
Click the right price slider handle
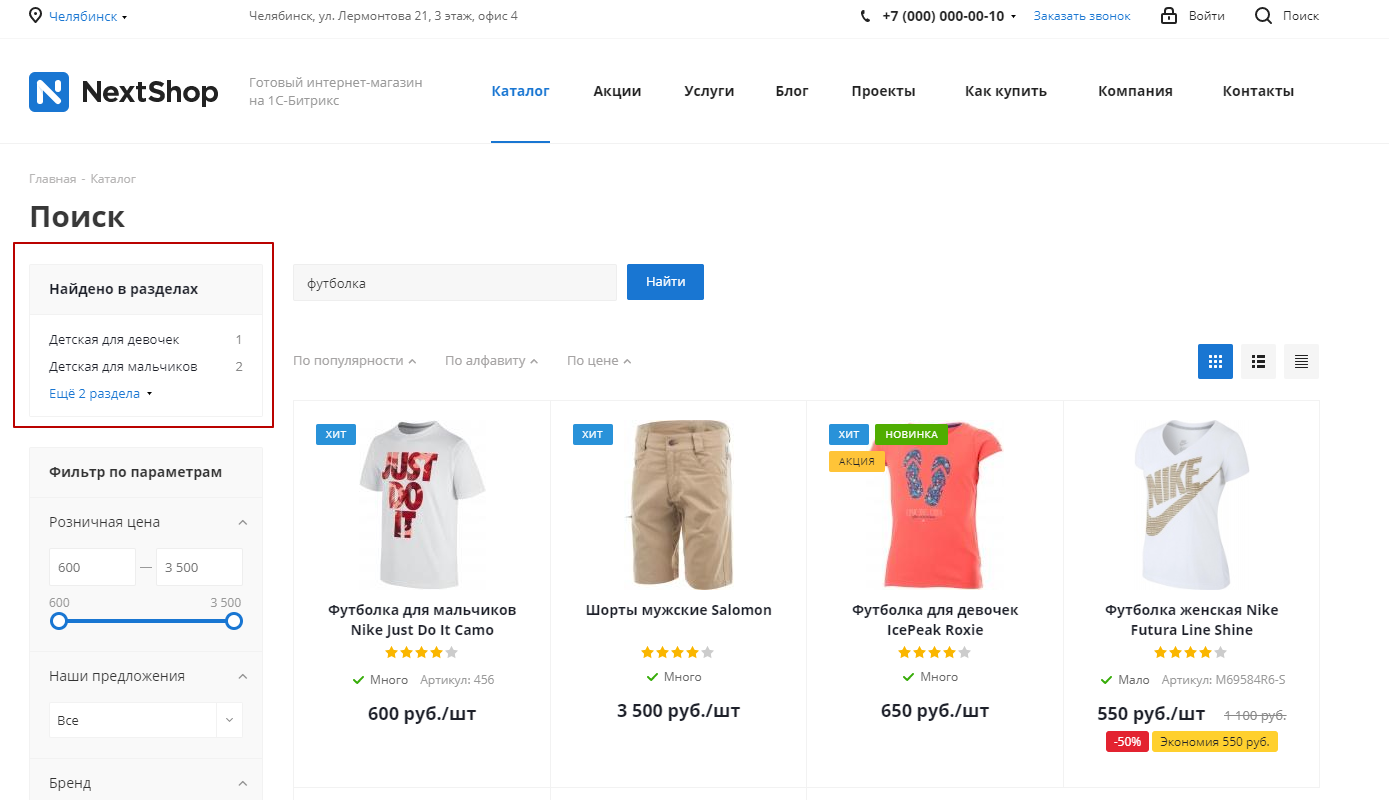[234, 621]
